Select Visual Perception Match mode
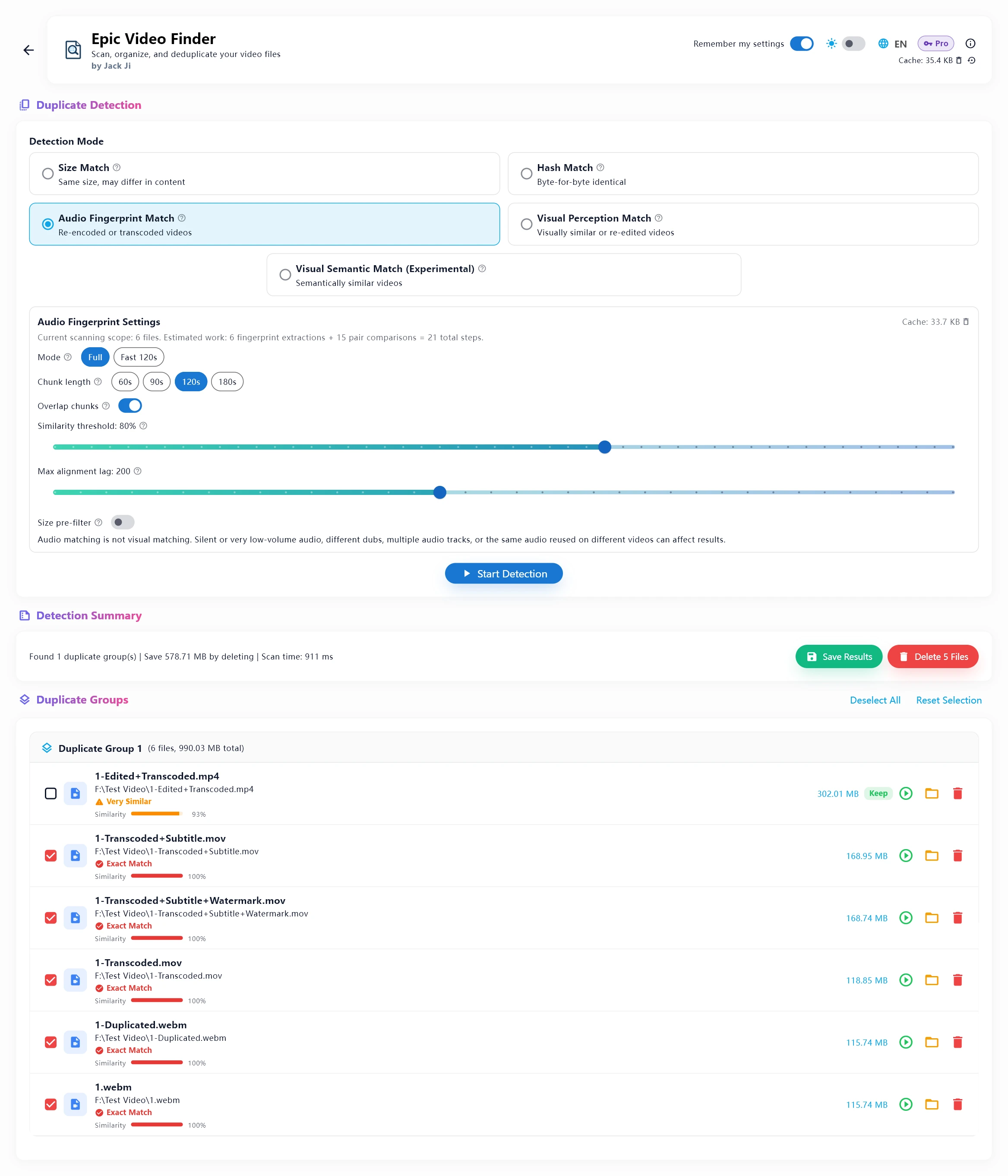Image resolution: width=1008 pixels, height=1176 pixels. coord(526,224)
